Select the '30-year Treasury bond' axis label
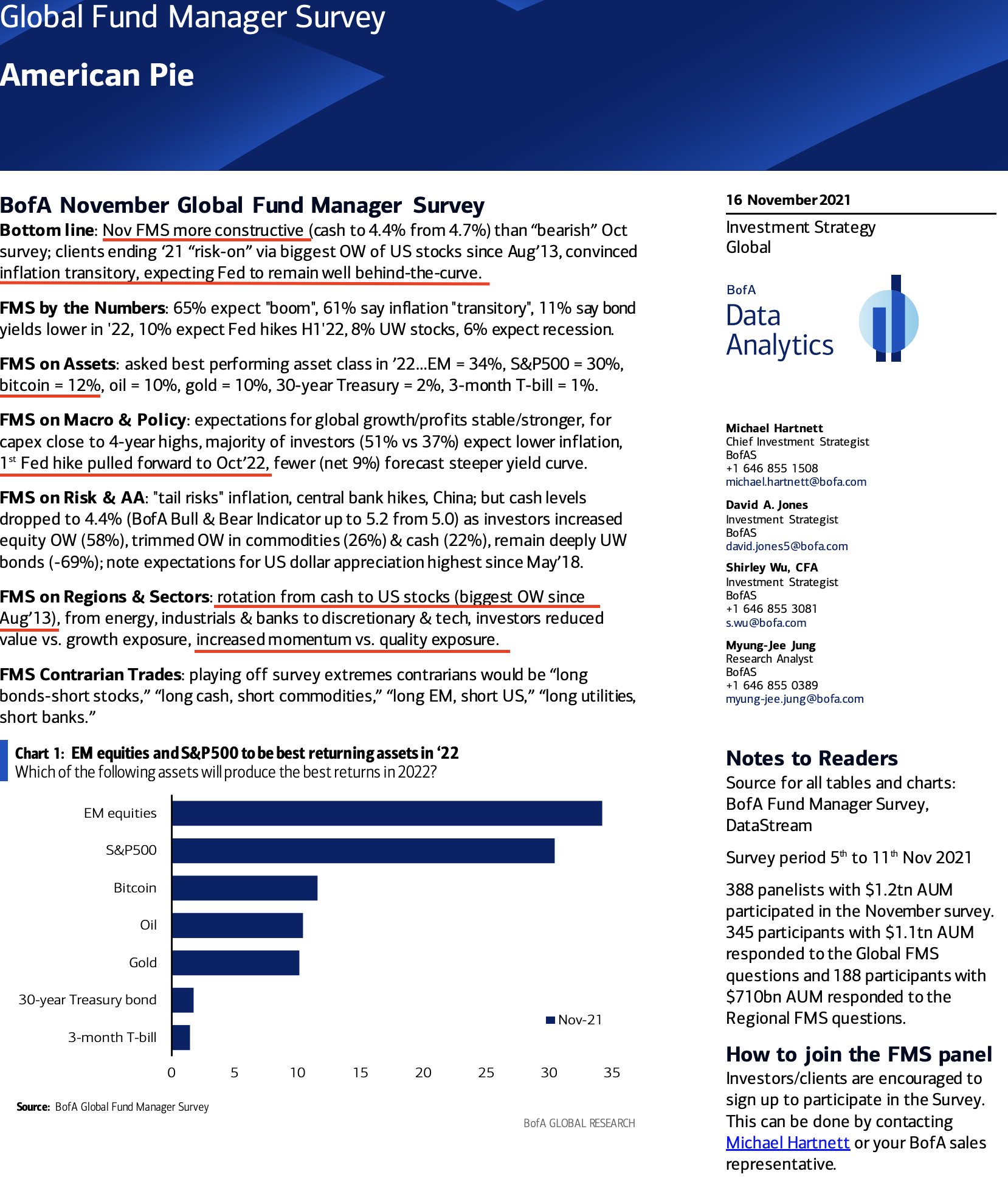 [x=88, y=999]
